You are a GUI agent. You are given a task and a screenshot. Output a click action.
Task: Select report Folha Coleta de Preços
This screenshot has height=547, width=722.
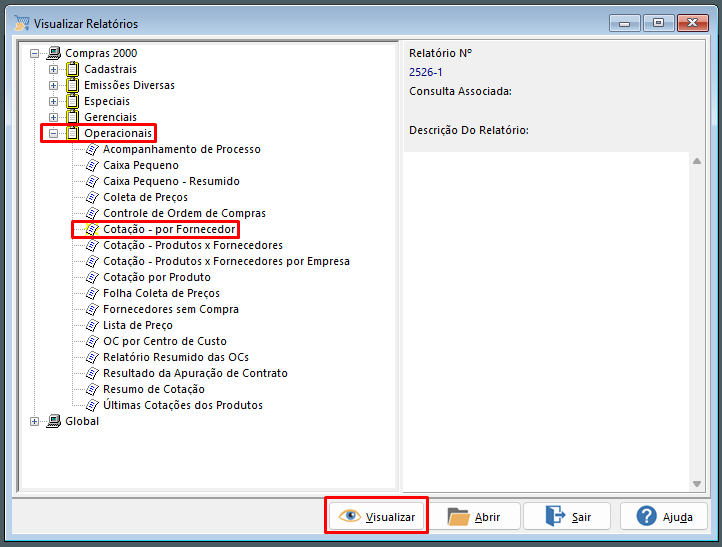161,293
